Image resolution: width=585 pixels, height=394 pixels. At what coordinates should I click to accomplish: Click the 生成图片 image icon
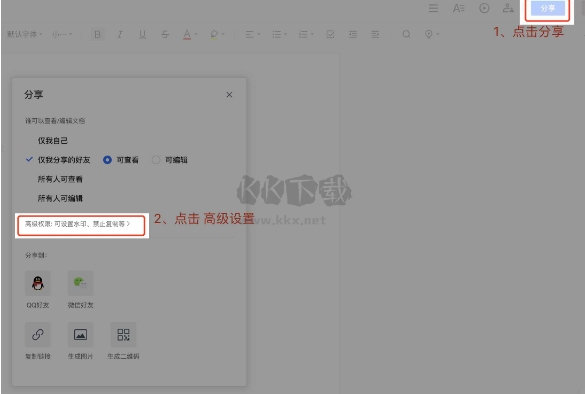point(80,335)
